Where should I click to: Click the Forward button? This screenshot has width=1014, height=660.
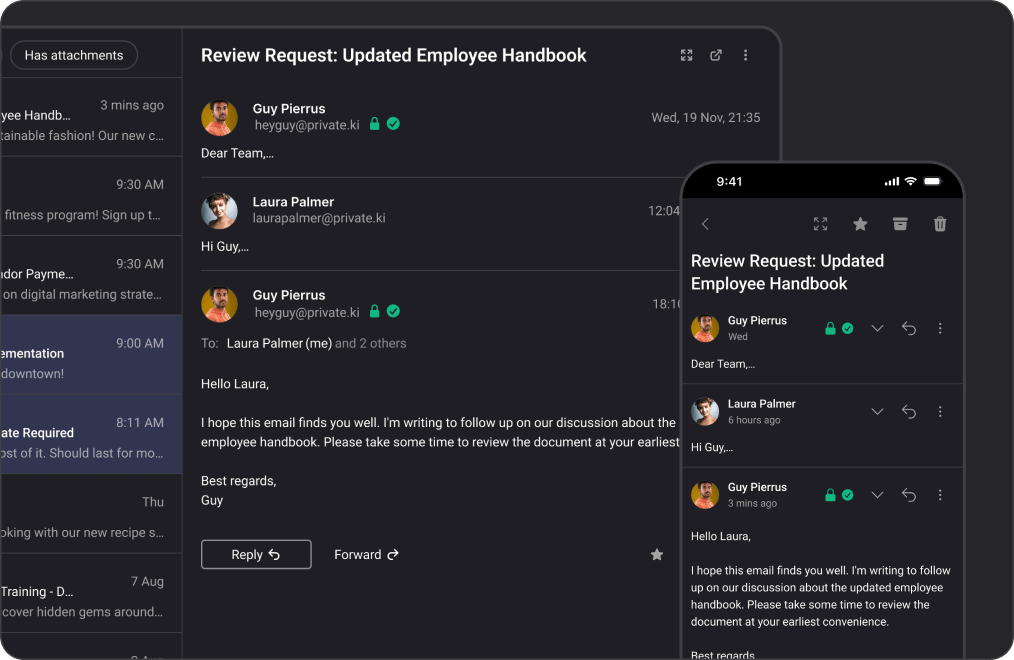click(x=366, y=554)
